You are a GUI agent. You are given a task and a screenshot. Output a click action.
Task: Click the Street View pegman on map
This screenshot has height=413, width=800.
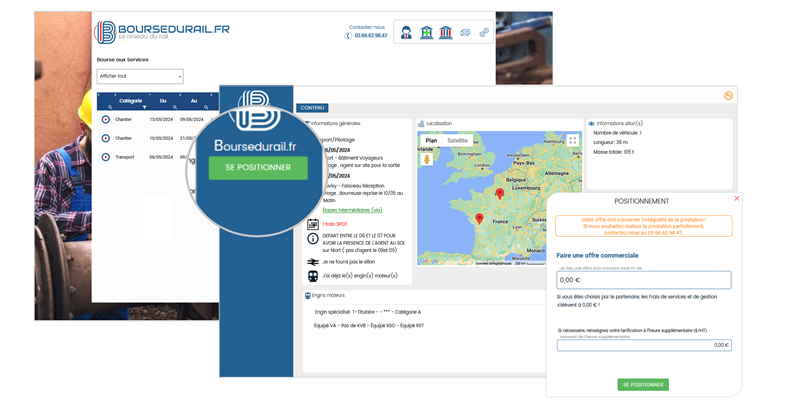click(x=427, y=159)
